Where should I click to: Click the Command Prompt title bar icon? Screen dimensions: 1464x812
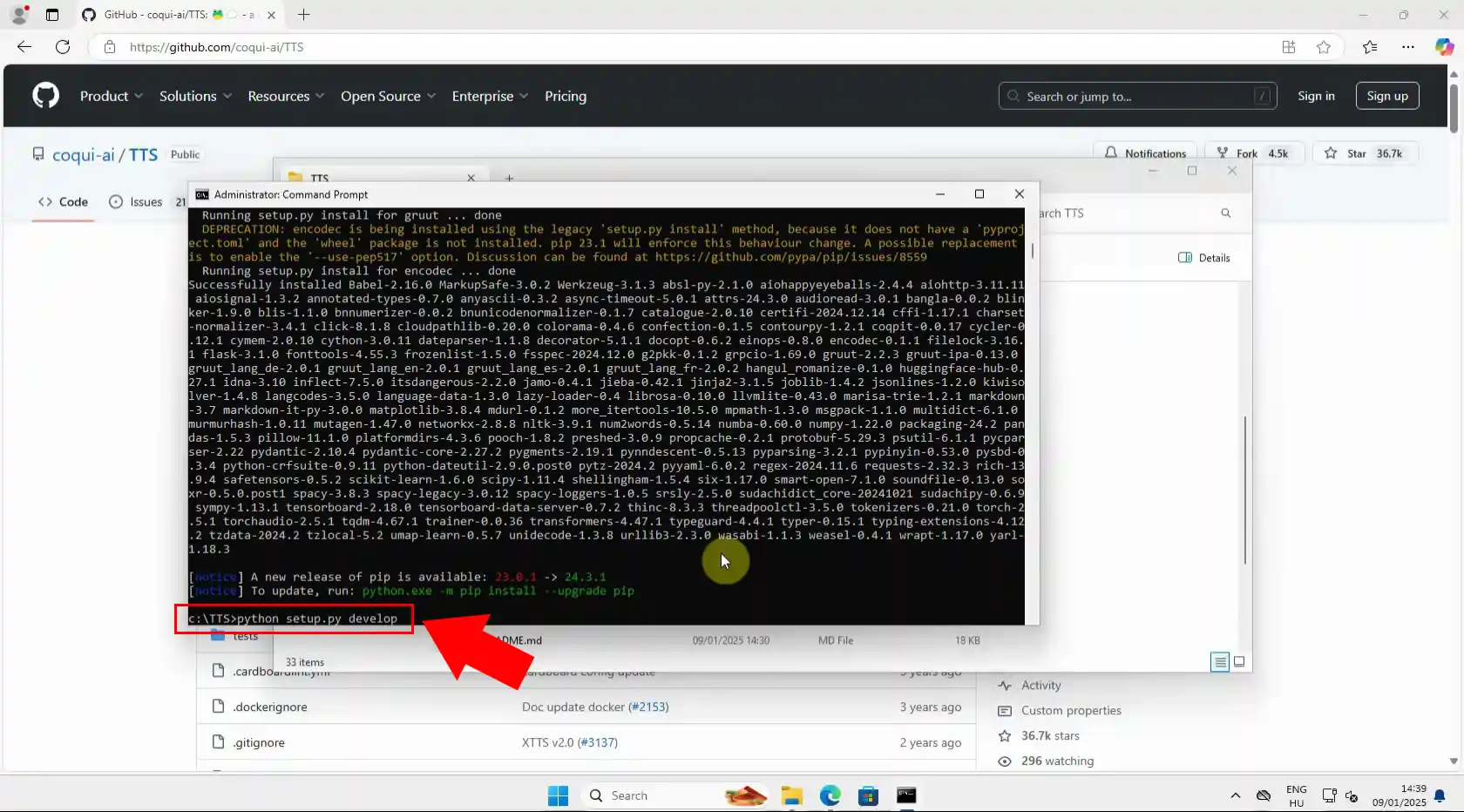pos(202,194)
